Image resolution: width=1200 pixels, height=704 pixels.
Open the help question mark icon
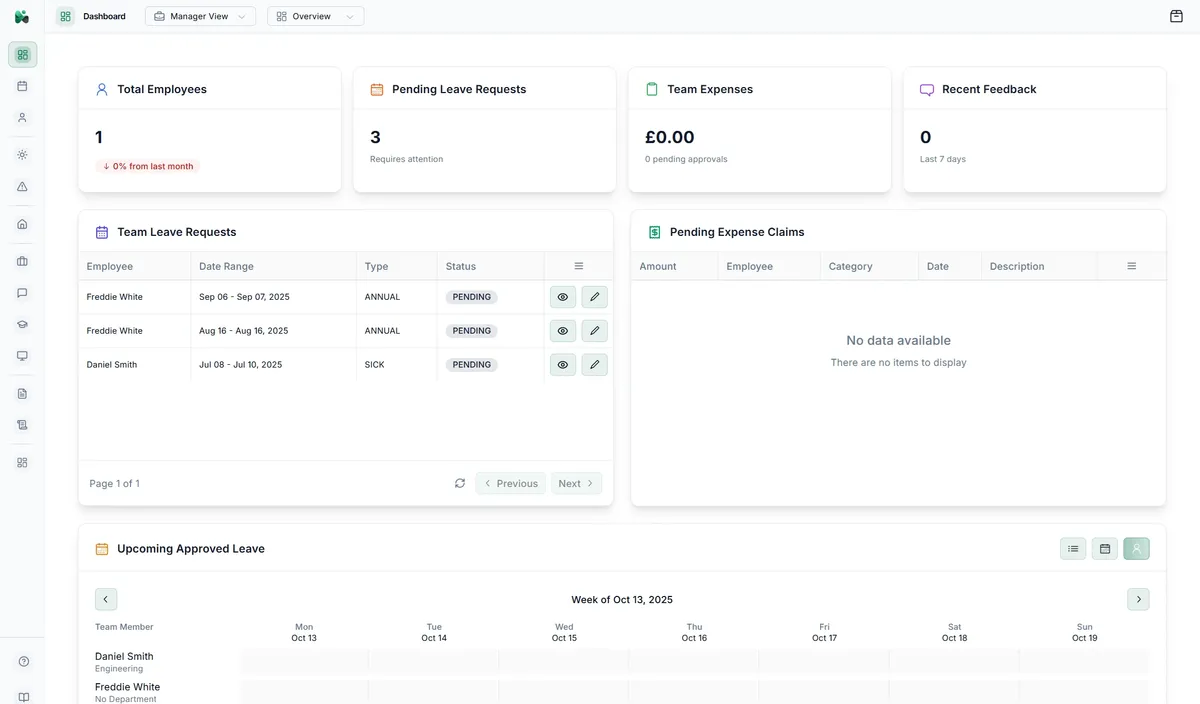23,661
